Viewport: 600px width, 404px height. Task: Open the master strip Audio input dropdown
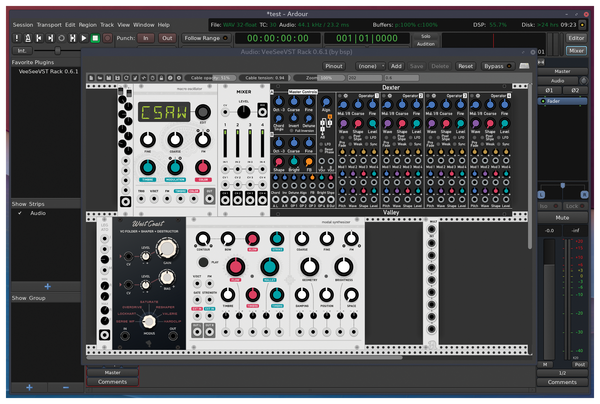(558, 81)
